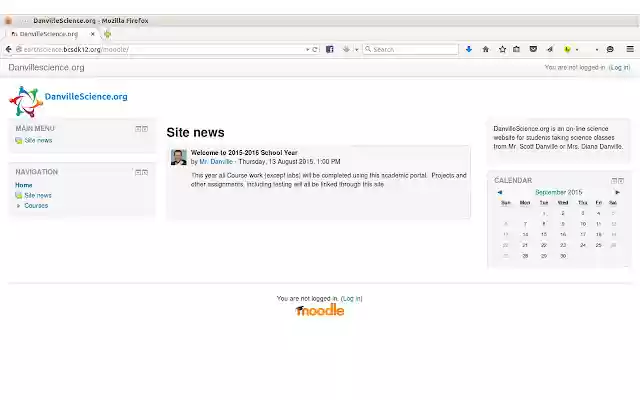The width and height of the screenshot is (640, 400).
Task: Click the Pocket icon in toolbar
Action: pyautogui.click(x=533, y=49)
